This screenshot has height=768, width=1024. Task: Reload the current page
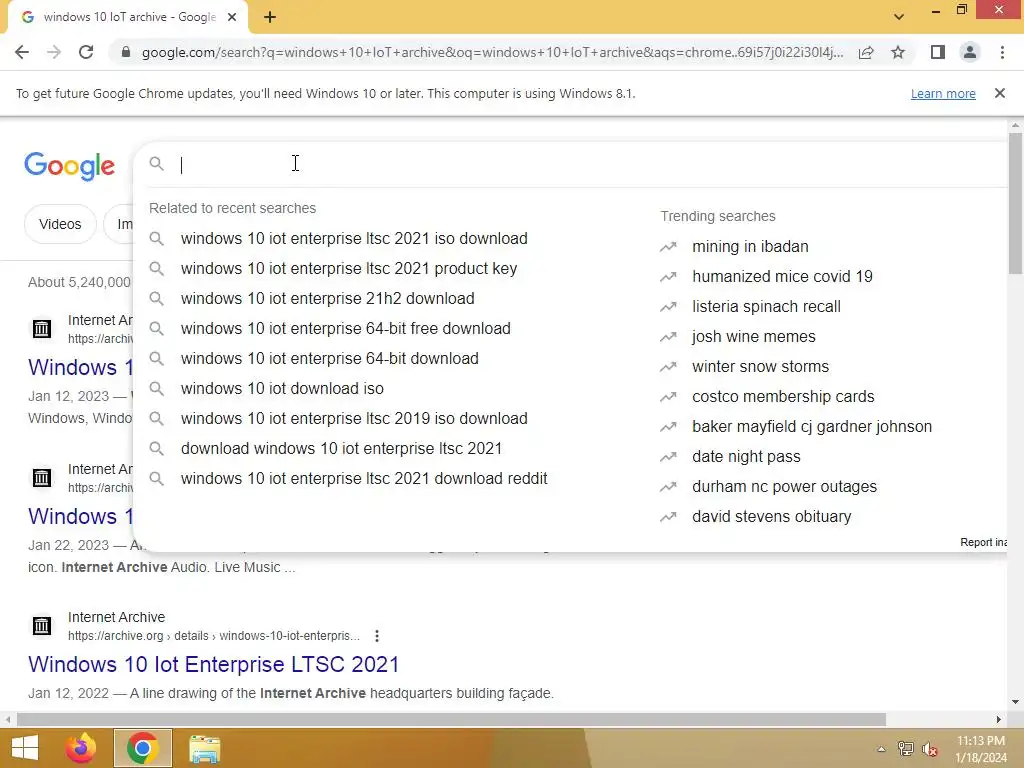point(86,52)
